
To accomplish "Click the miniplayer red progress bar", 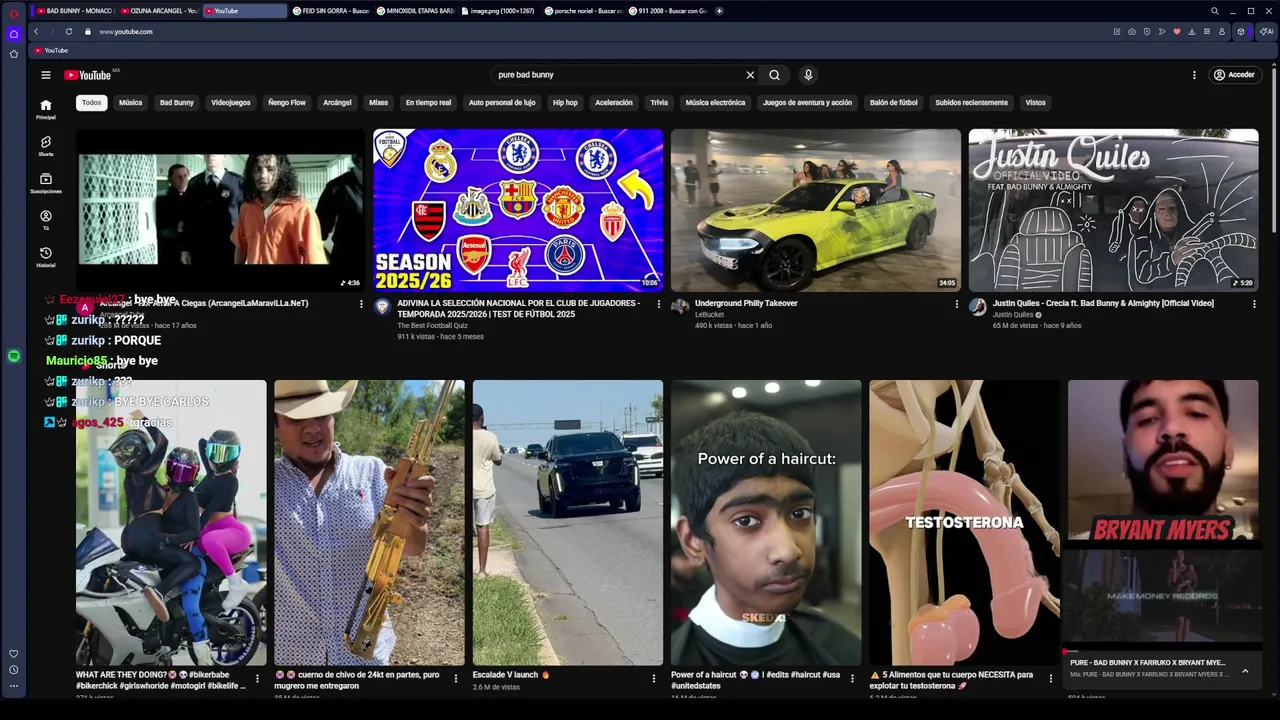I will [1162, 651].
